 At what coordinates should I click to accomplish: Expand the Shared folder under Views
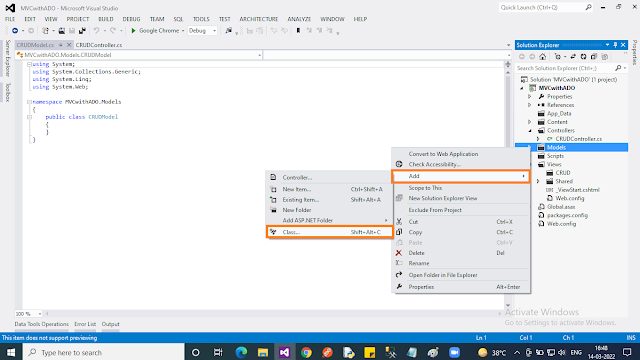point(538,181)
